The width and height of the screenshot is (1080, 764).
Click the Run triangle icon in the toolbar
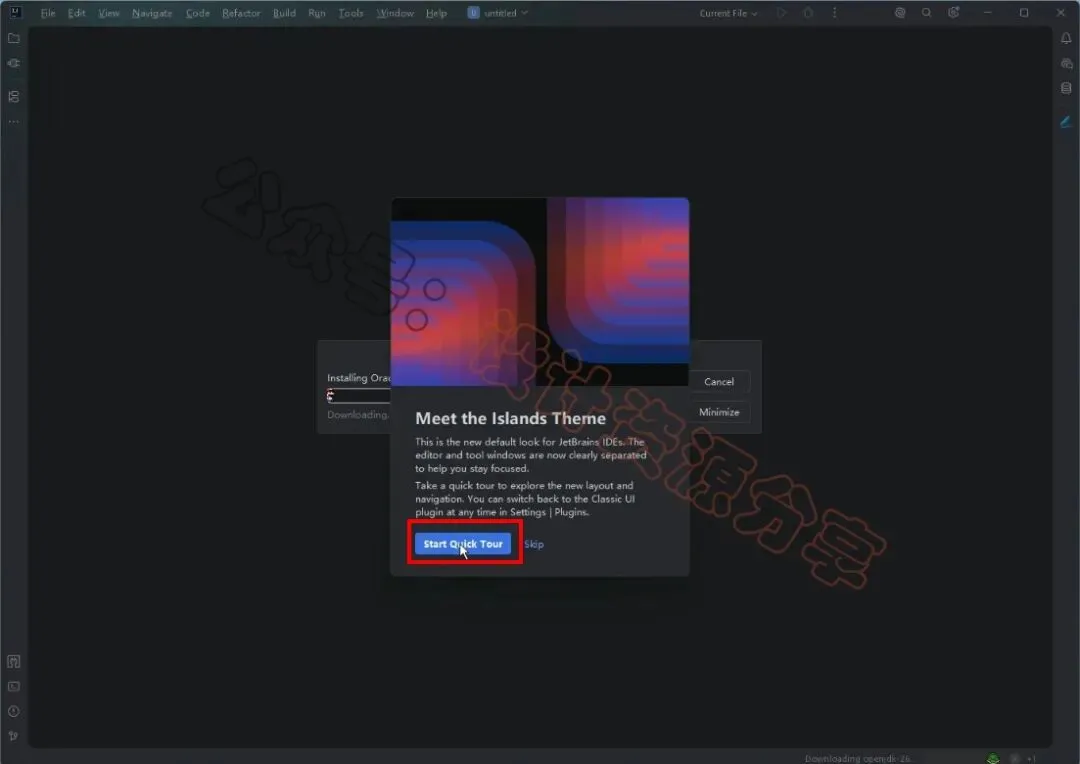tap(782, 12)
